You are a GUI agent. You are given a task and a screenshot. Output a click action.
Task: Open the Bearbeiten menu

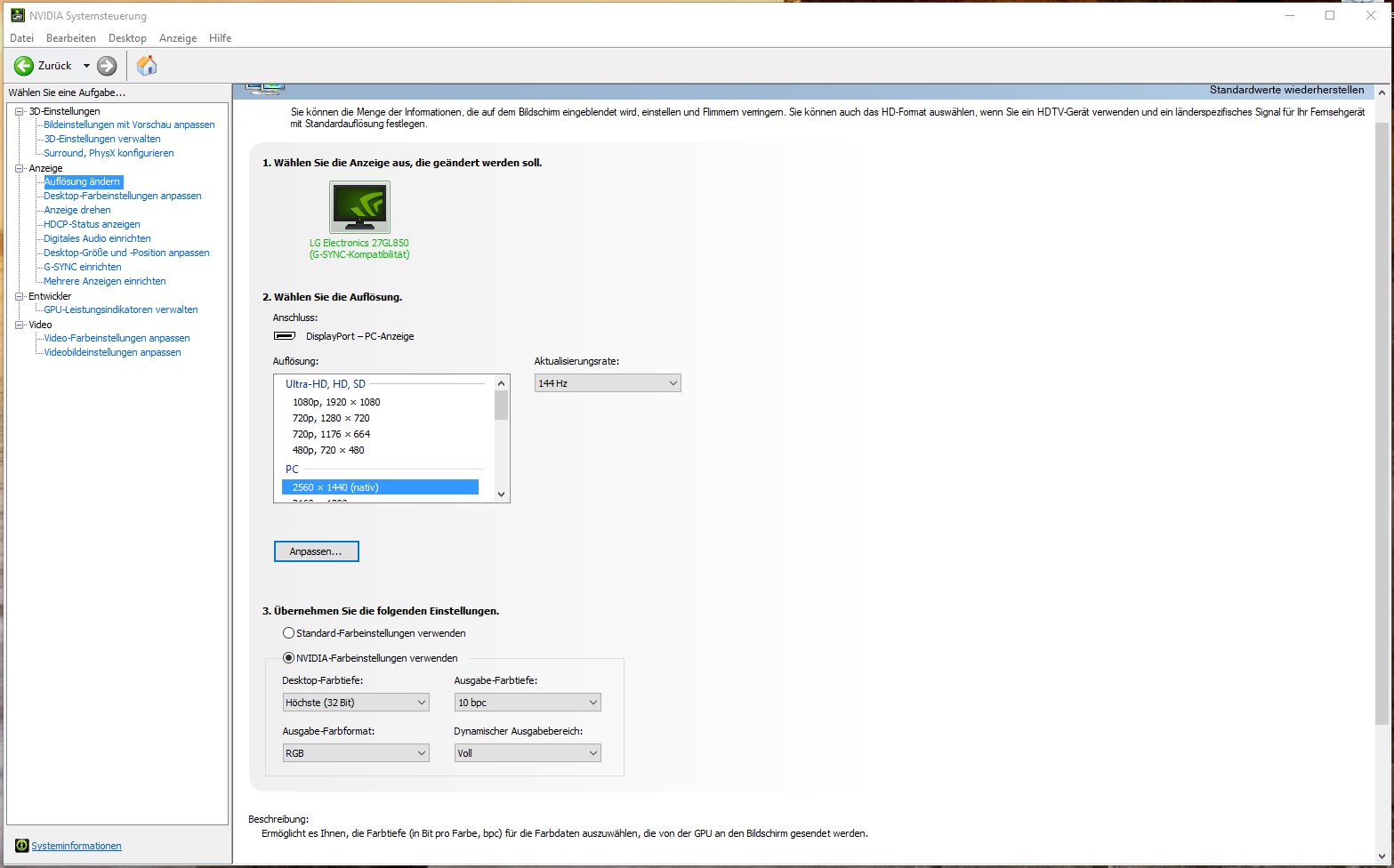pyautogui.click(x=71, y=38)
